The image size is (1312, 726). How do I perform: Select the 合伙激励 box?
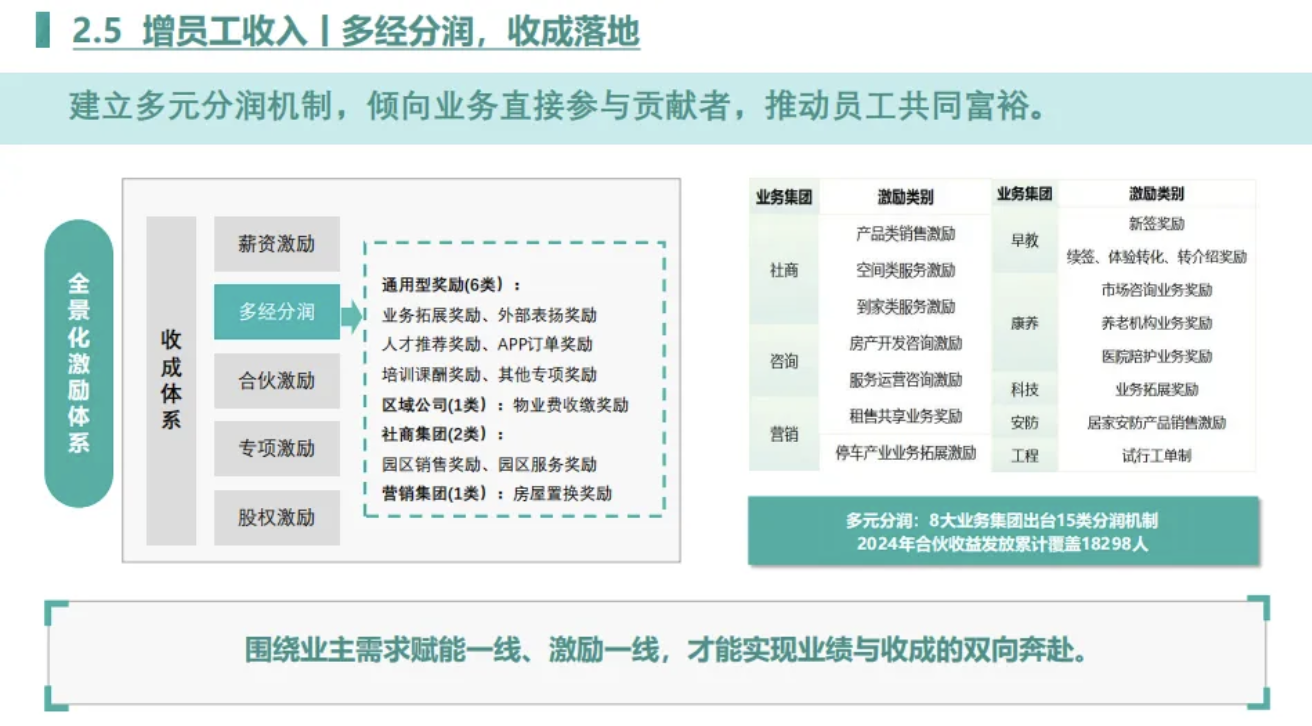[277, 381]
